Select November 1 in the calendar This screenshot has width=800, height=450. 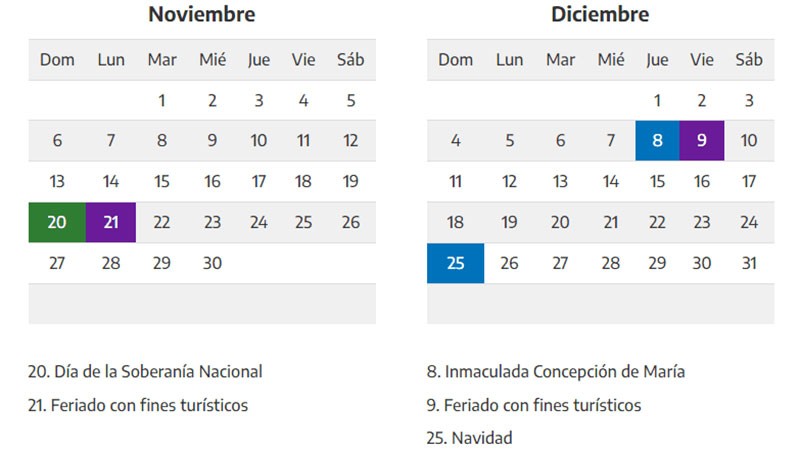coord(162,100)
